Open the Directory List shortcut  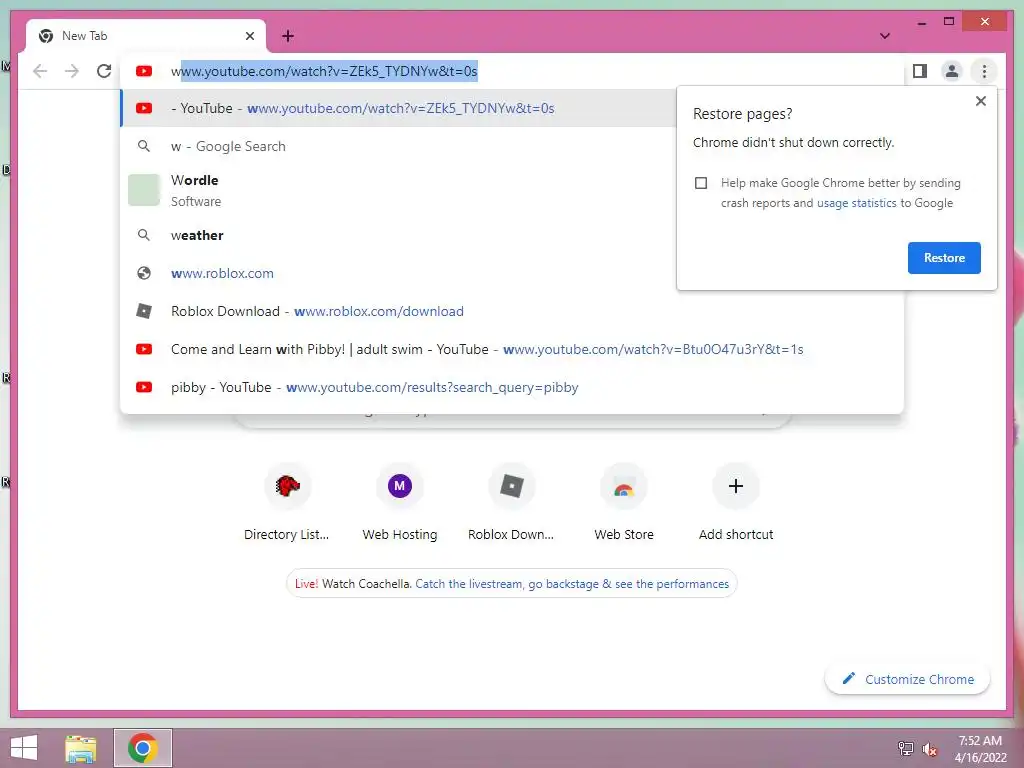pyautogui.click(x=287, y=503)
